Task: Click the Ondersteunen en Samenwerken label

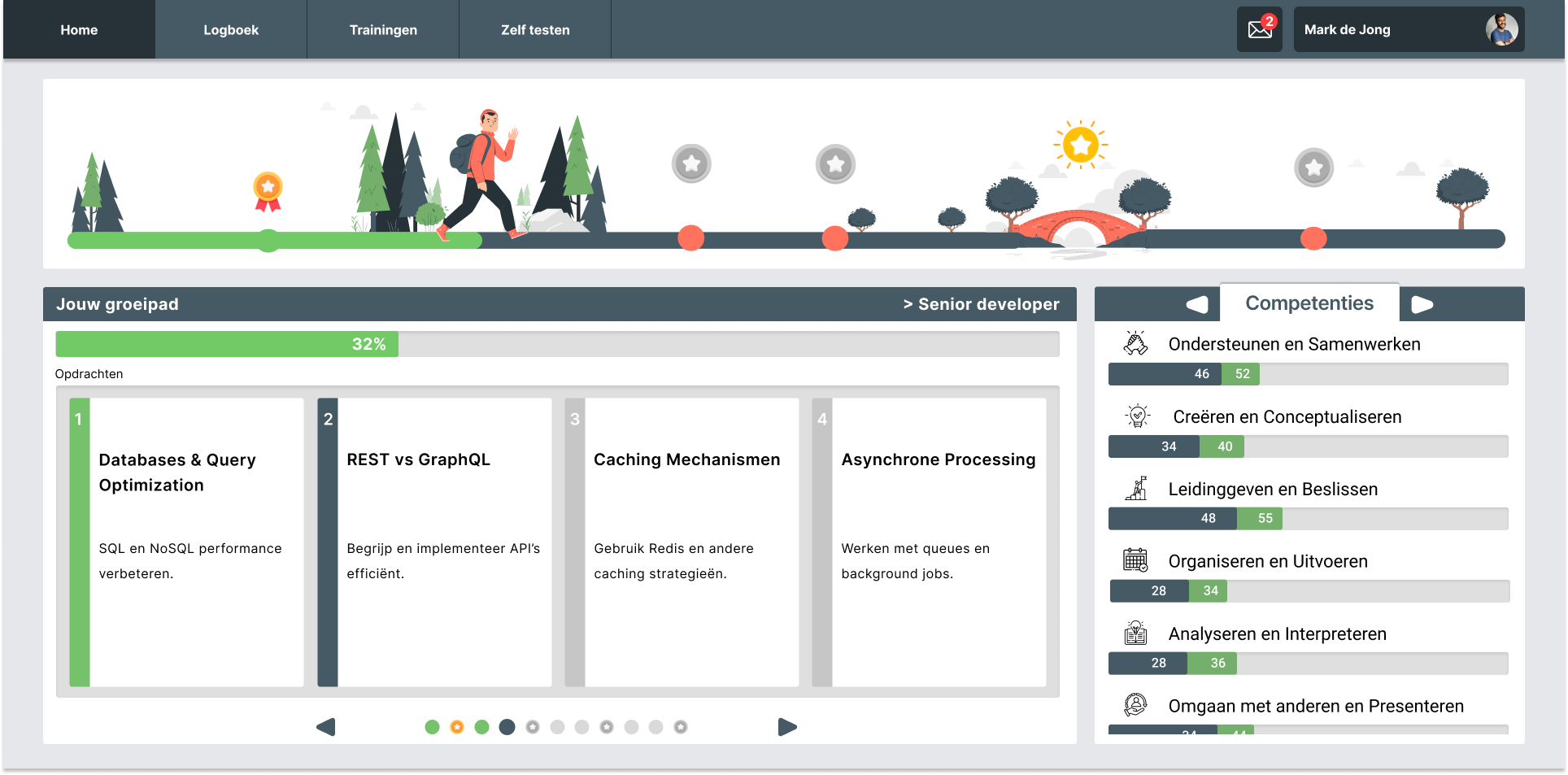Action: point(1294,344)
